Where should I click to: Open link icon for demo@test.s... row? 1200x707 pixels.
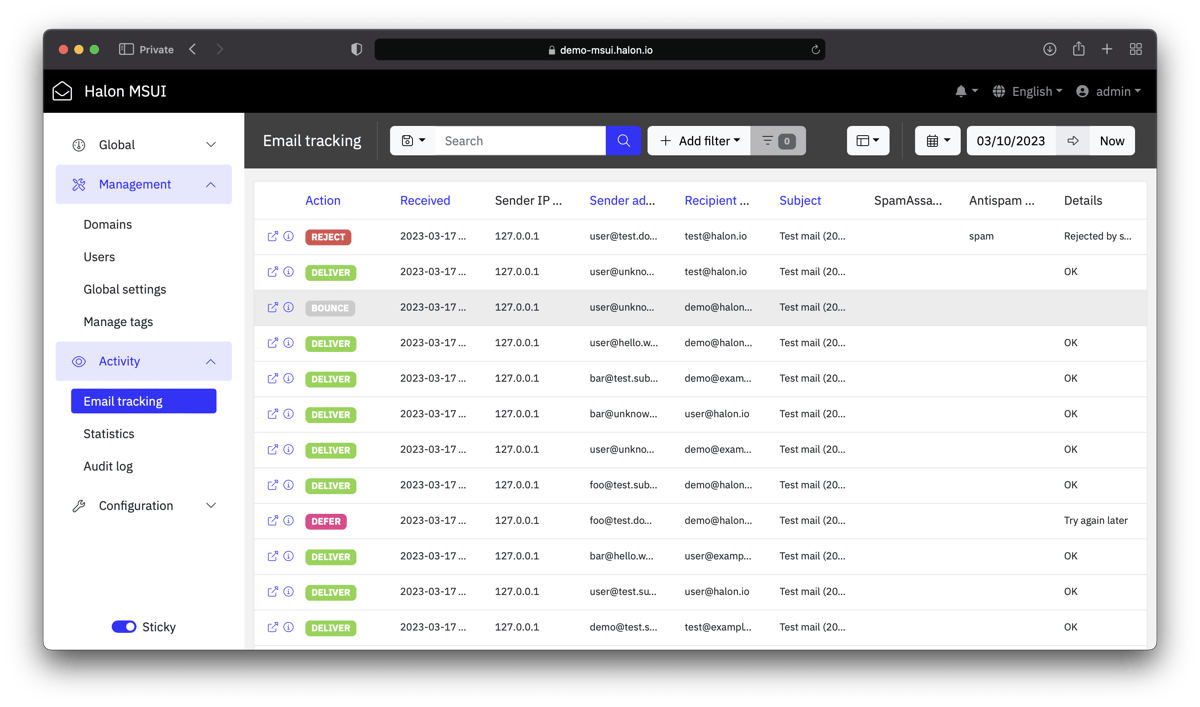coord(272,627)
